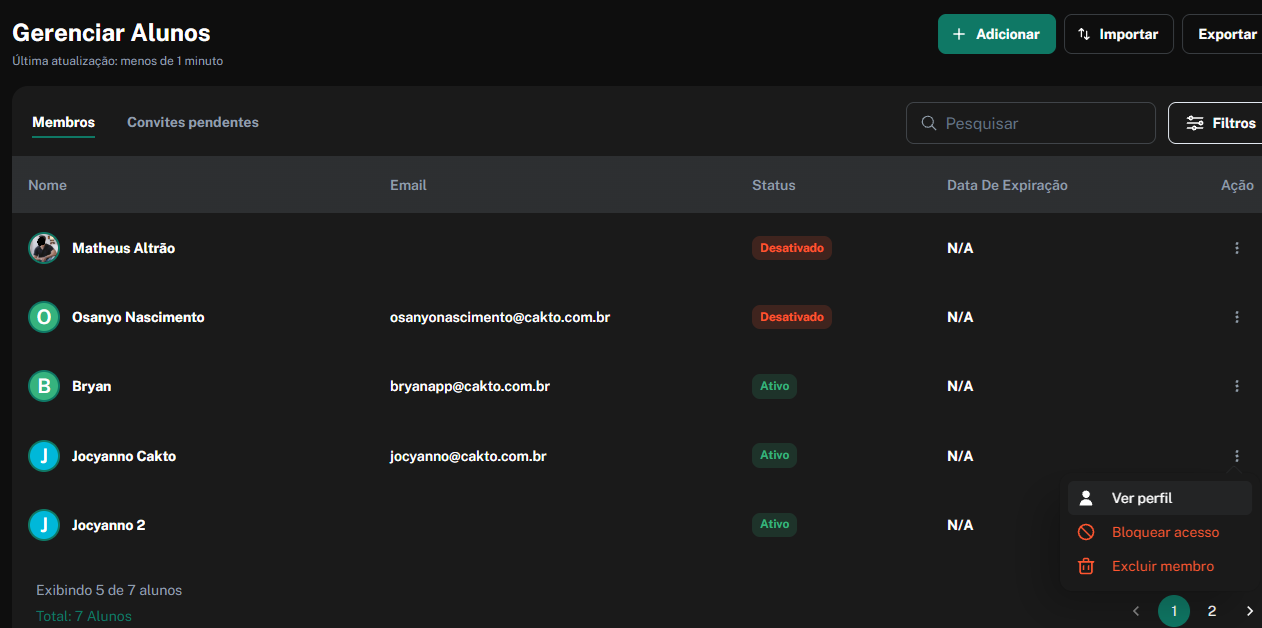This screenshot has height=628, width=1262.
Task: Click the magnifier icon in the search box
Action: click(x=928, y=123)
